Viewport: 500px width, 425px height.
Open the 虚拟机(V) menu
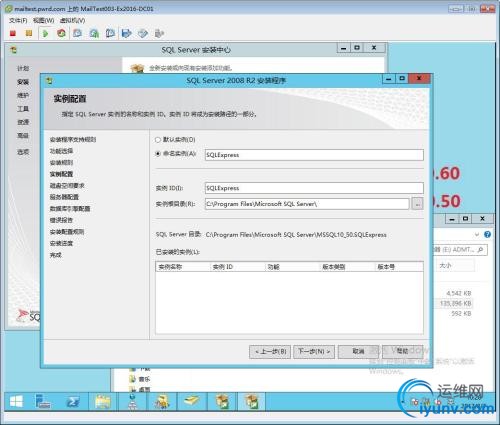coord(72,20)
